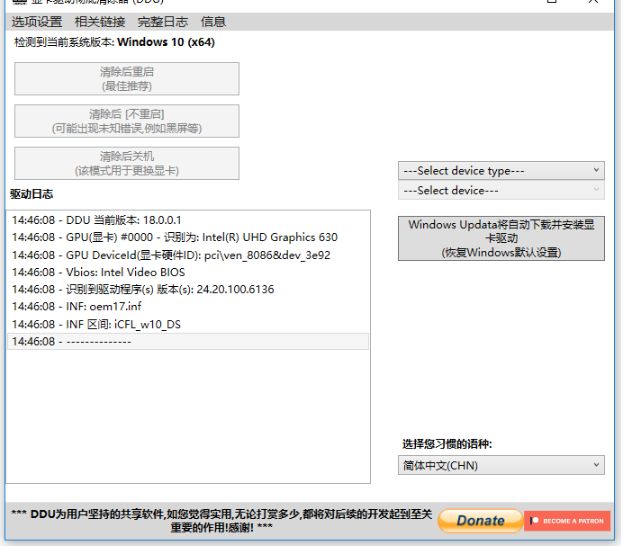Select log line with pci\ven_8086&dev_3e92
Image resolution: width=621 pixels, height=546 pixels.
[188, 255]
